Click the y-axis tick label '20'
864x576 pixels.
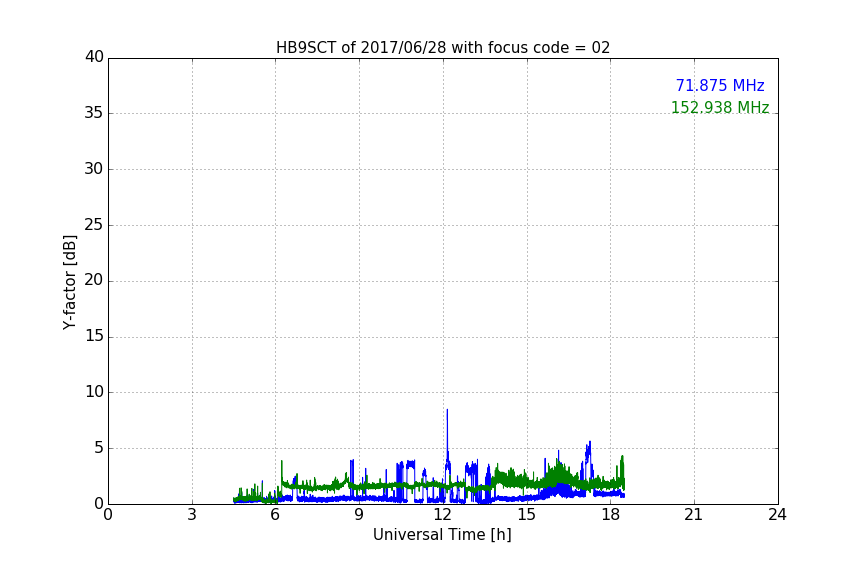click(x=94, y=281)
